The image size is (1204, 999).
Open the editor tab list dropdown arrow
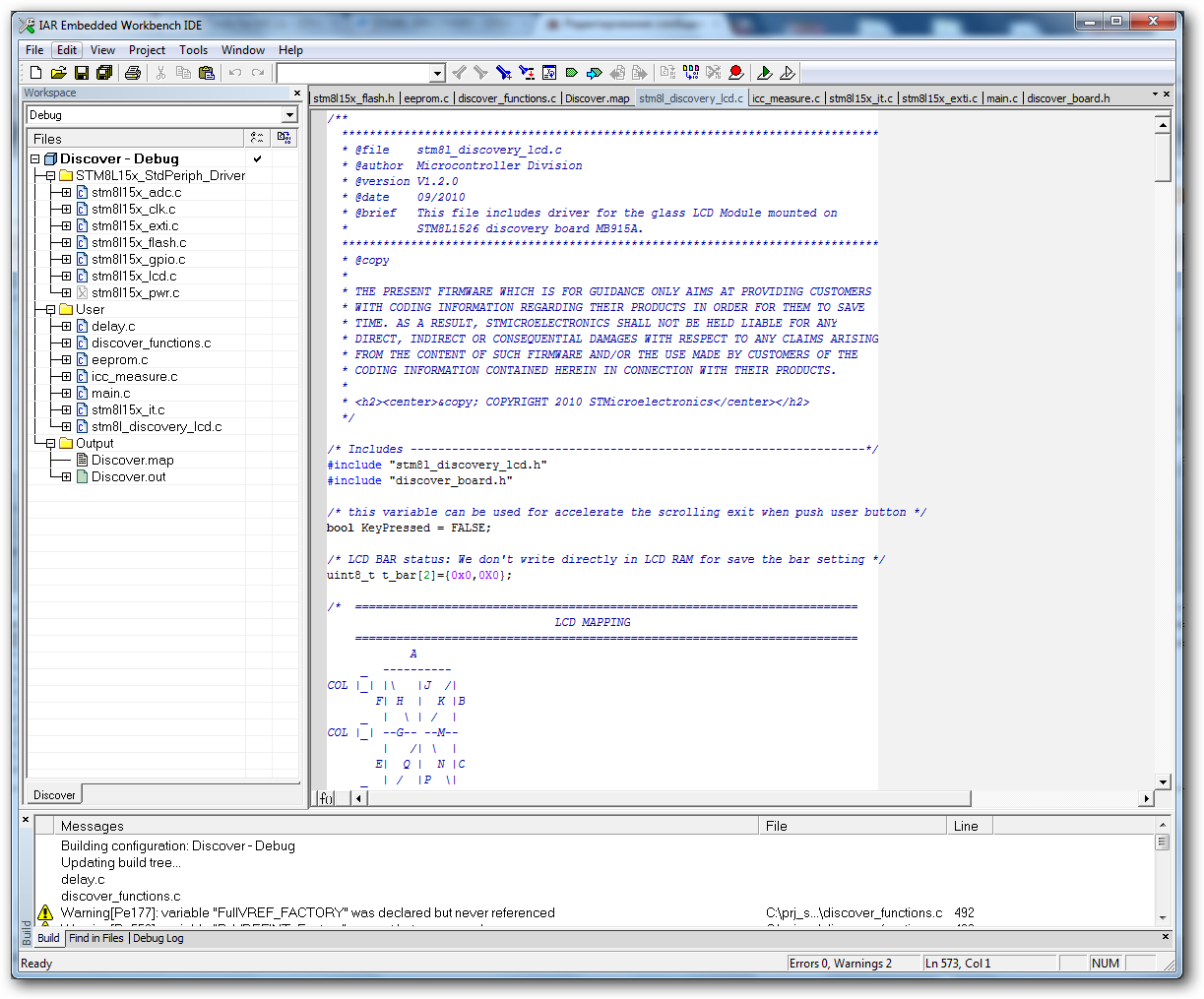click(x=1155, y=94)
